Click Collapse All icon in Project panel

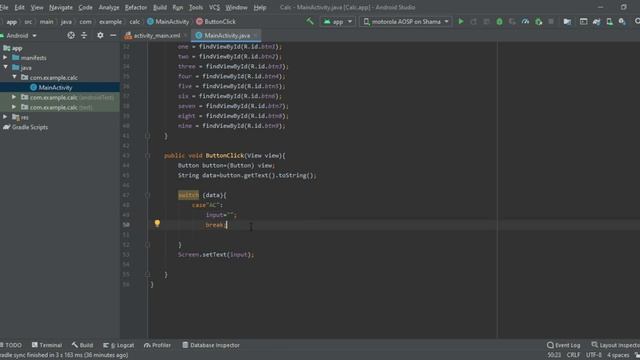pyautogui.click(x=84, y=36)
